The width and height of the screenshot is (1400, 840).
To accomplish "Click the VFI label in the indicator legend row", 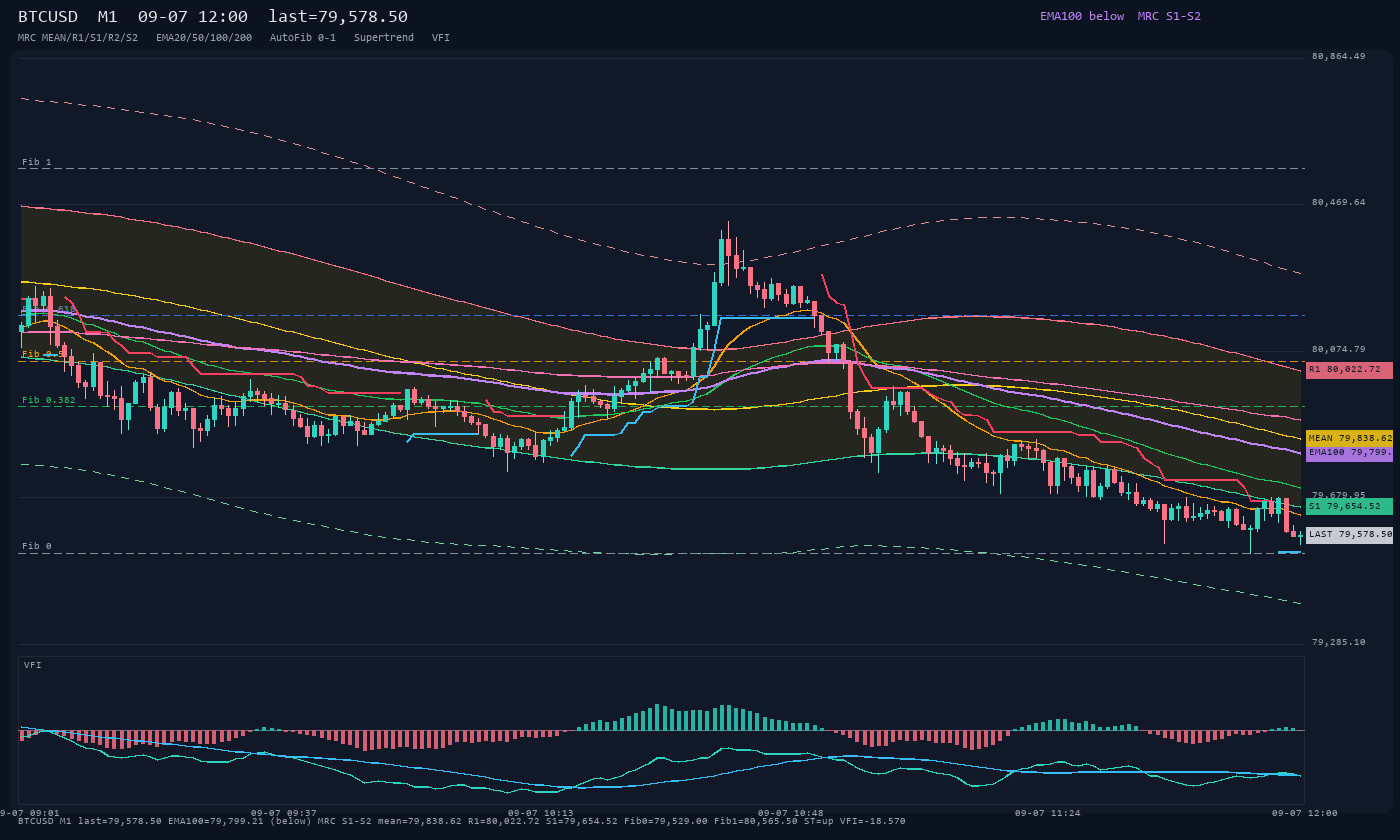I will click(x=441, y=38).
